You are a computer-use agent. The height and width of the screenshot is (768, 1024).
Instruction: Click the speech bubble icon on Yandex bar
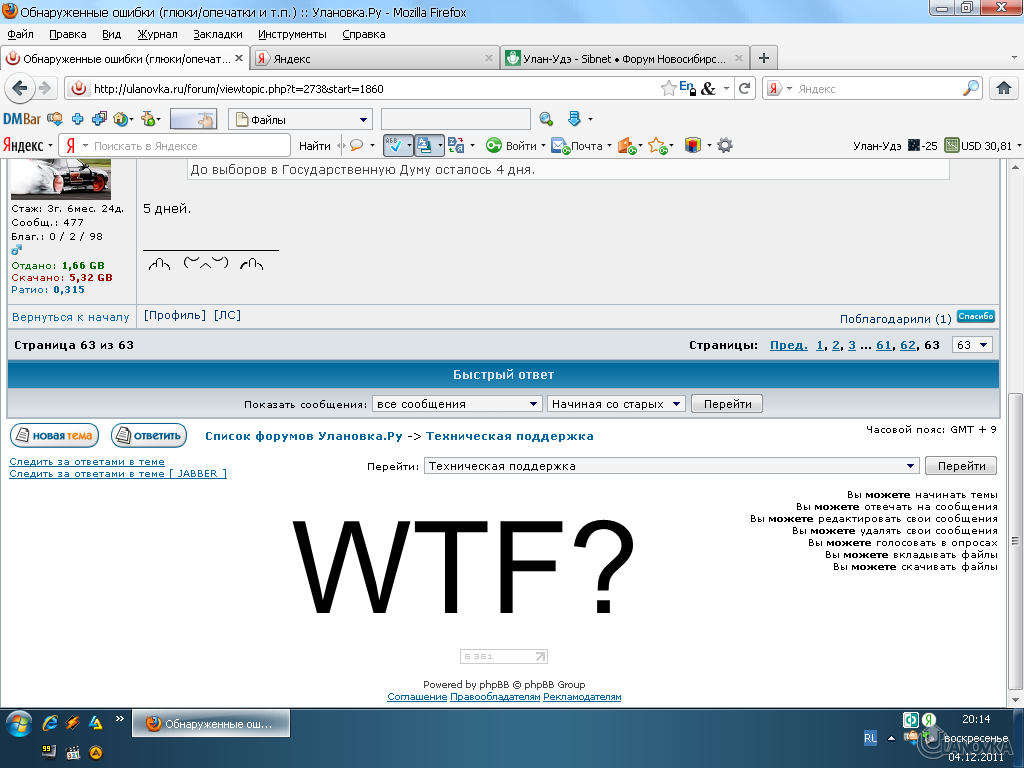click(x=356, y=145)
